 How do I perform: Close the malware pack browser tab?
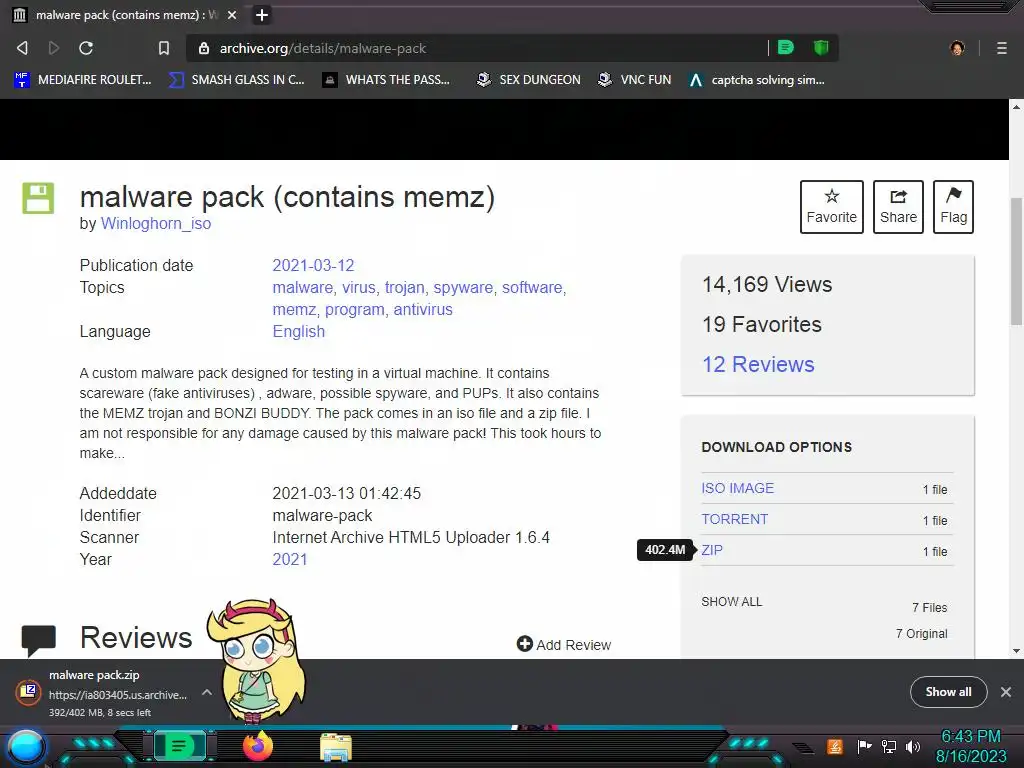coord(232,14)
